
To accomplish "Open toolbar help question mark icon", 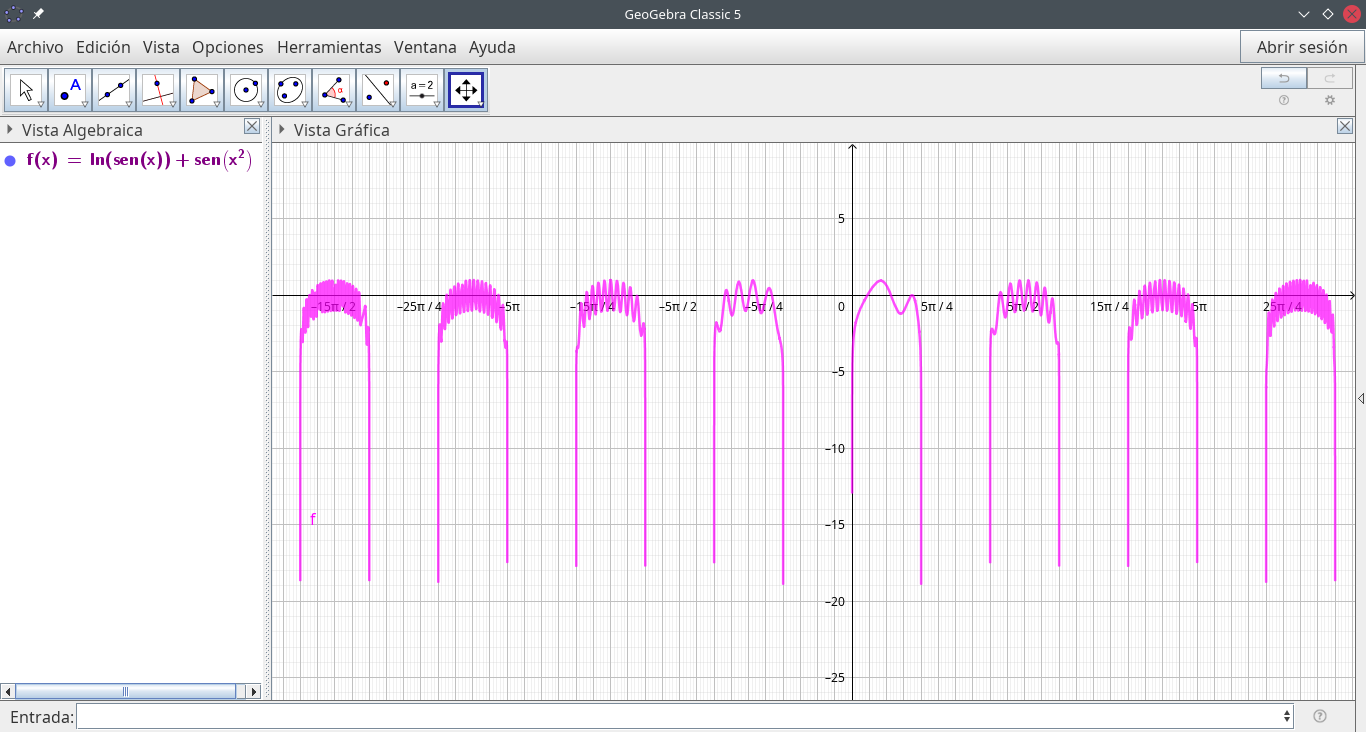I will [1284, 100].
